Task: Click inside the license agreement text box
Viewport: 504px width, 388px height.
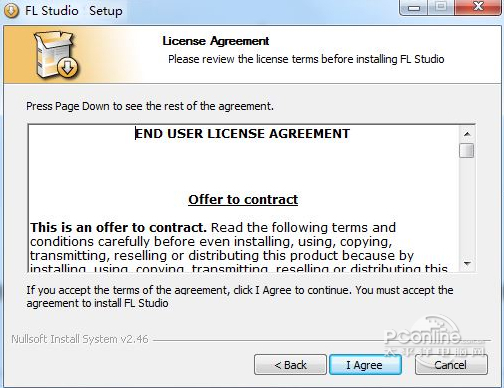Action: click(x=243, y=198)
